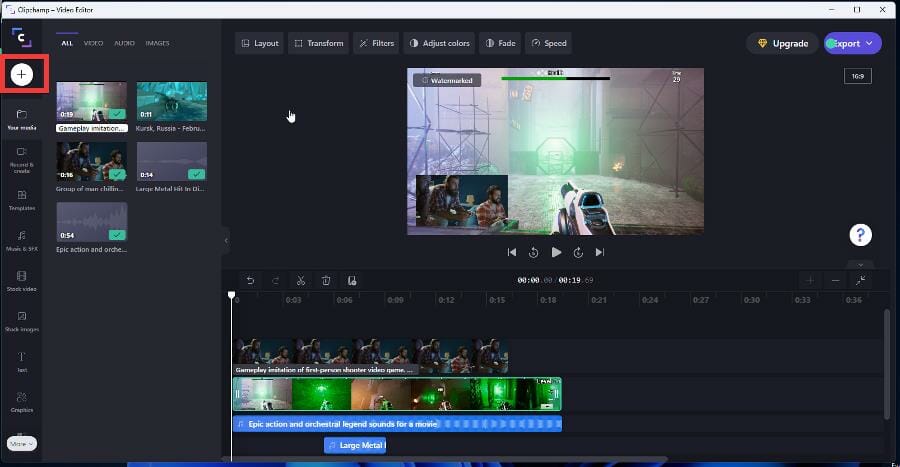
Task: Select the Gameplay imitation media thumbnail
Action: [91, 102]
